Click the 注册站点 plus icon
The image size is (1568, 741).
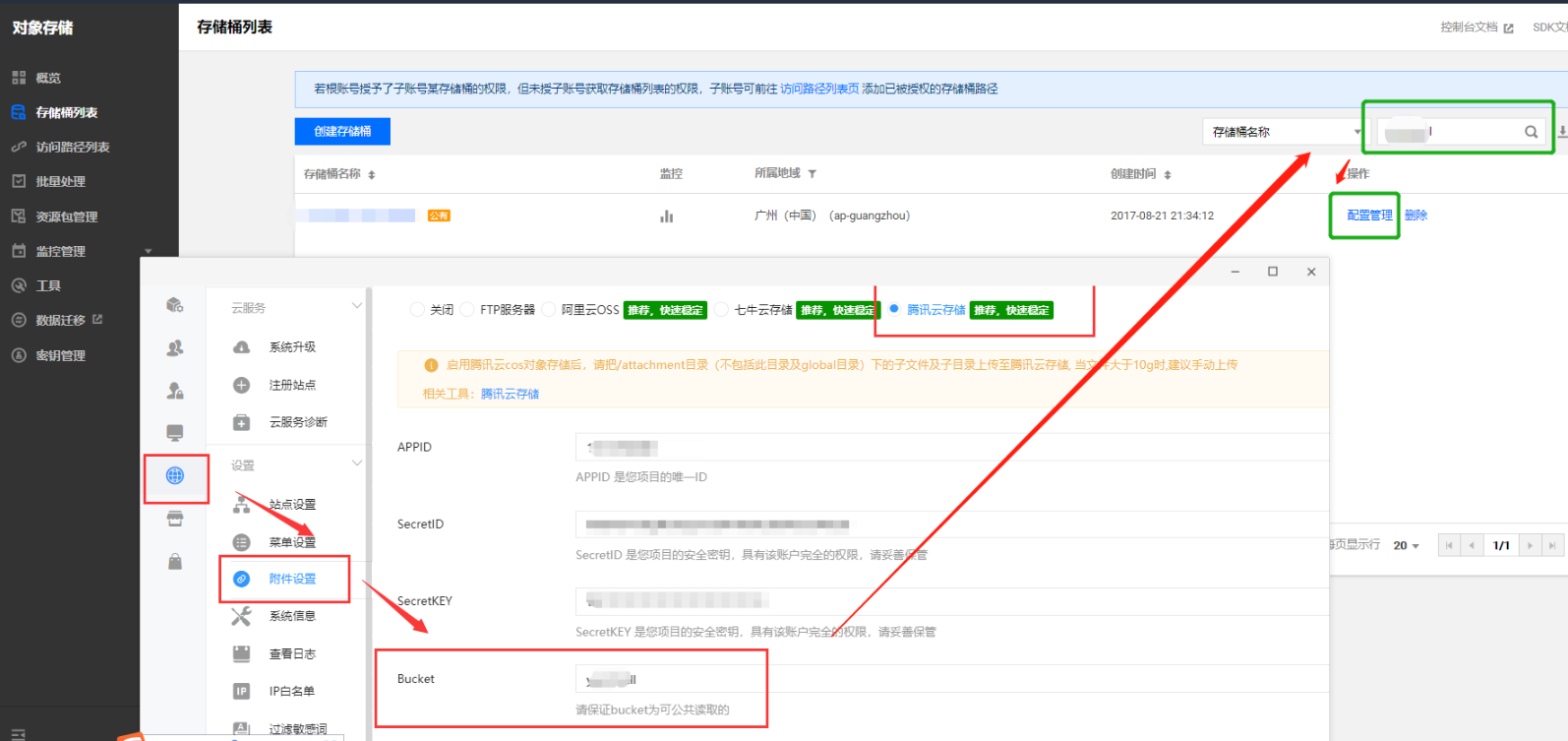tap(241, 385)
